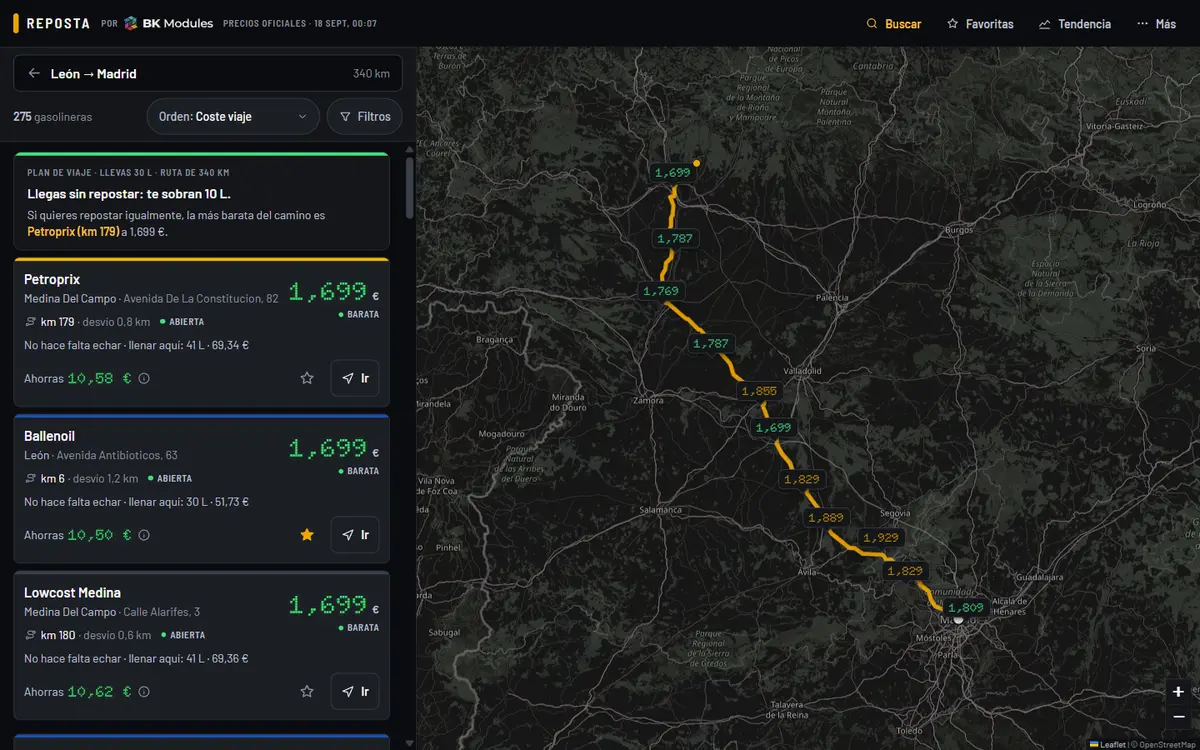
Task: Click the "Llenar aquí: 41 L · 69,34 €" text
Action: pyautogui.click(x=189, y=345)
